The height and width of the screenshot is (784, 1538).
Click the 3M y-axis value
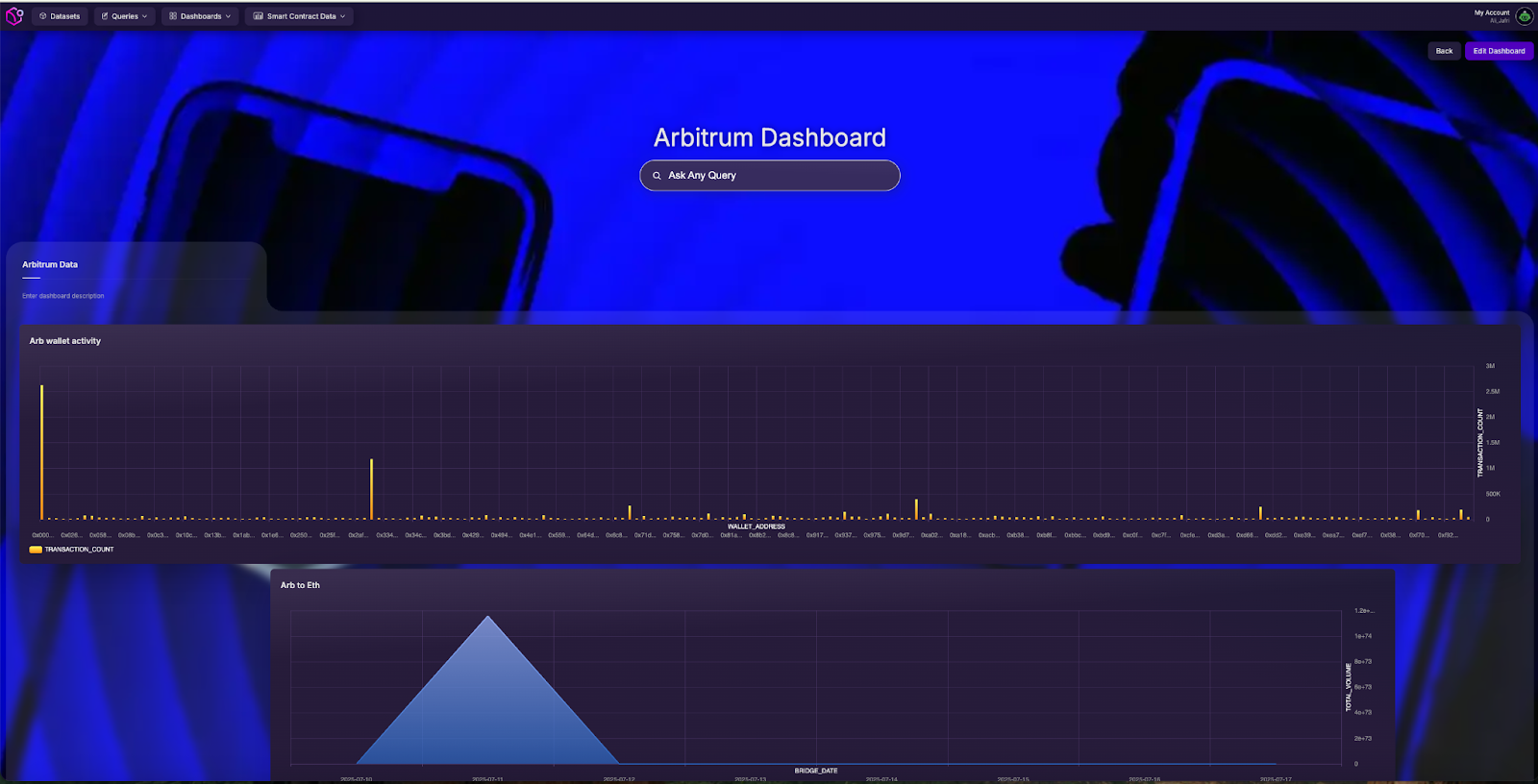(1490, 366)
